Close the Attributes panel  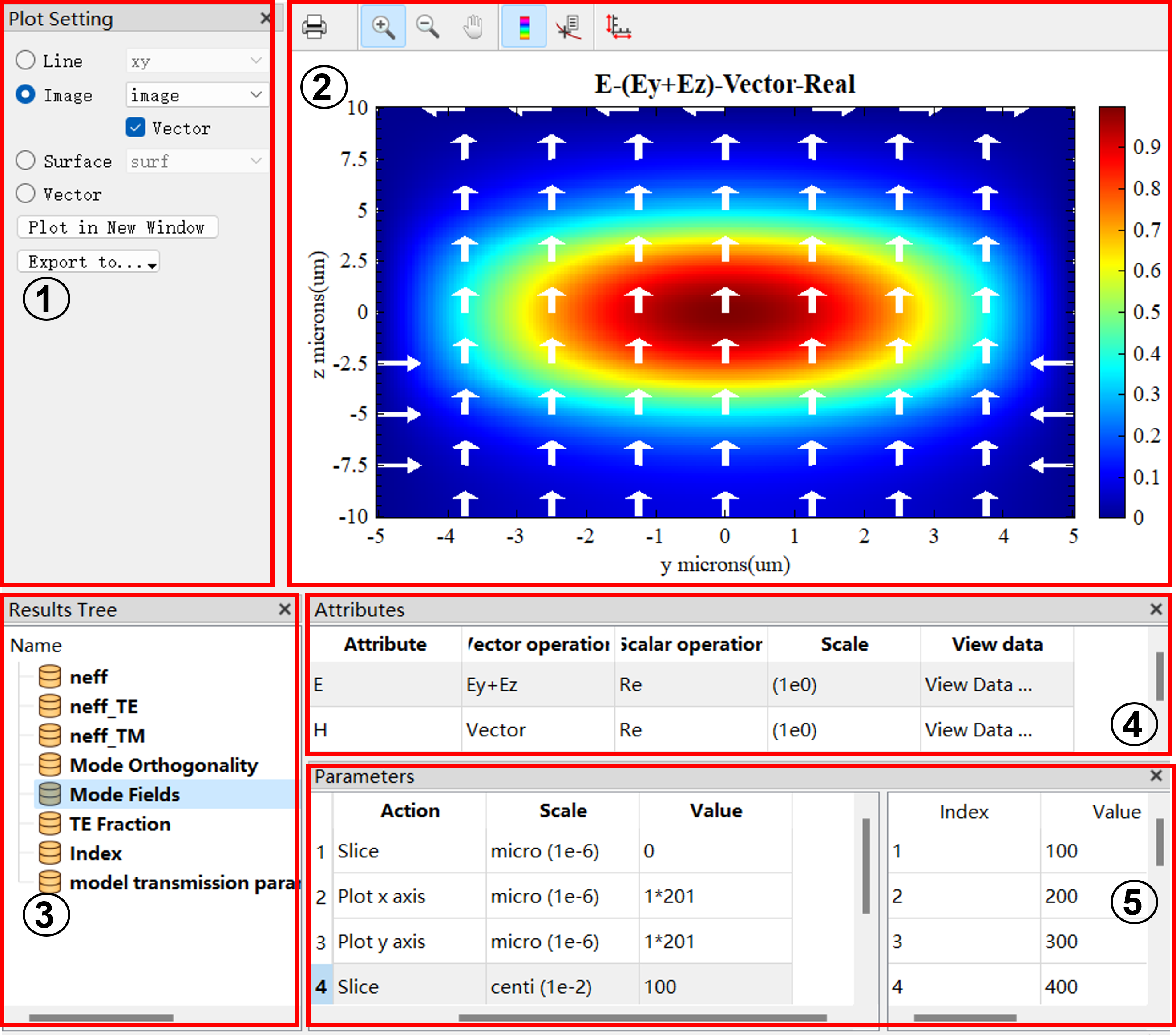tap(1156, 609)
